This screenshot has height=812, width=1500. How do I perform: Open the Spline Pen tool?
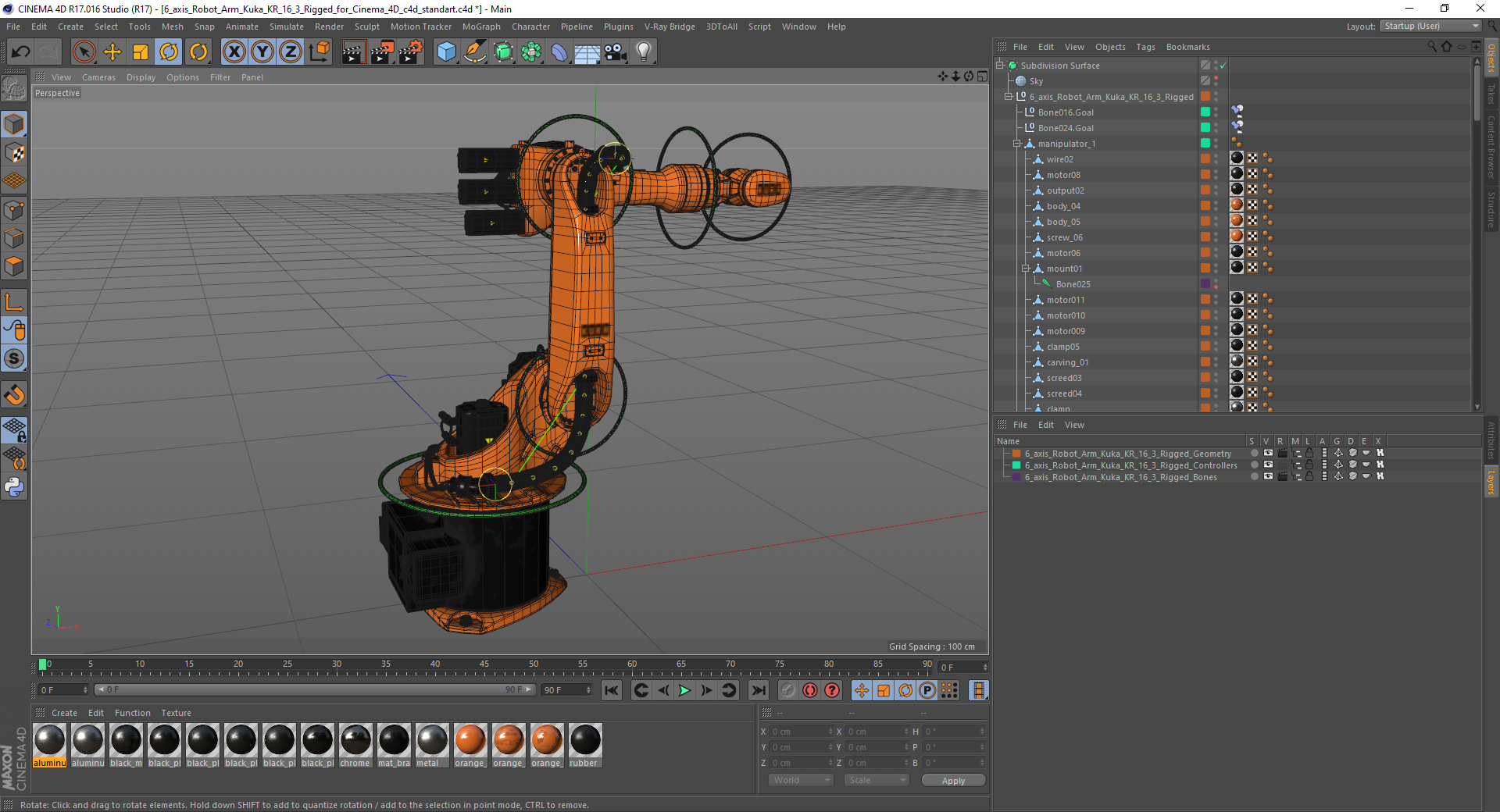click(x=474, y=52)
